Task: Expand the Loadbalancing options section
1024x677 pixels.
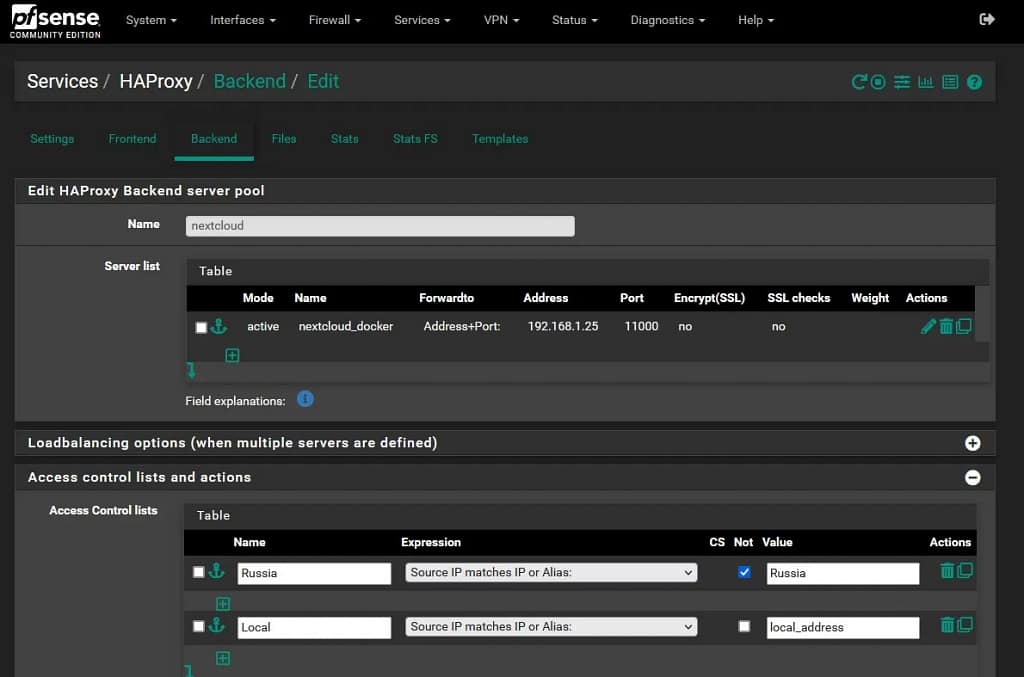Action: (x=972, y=443)
